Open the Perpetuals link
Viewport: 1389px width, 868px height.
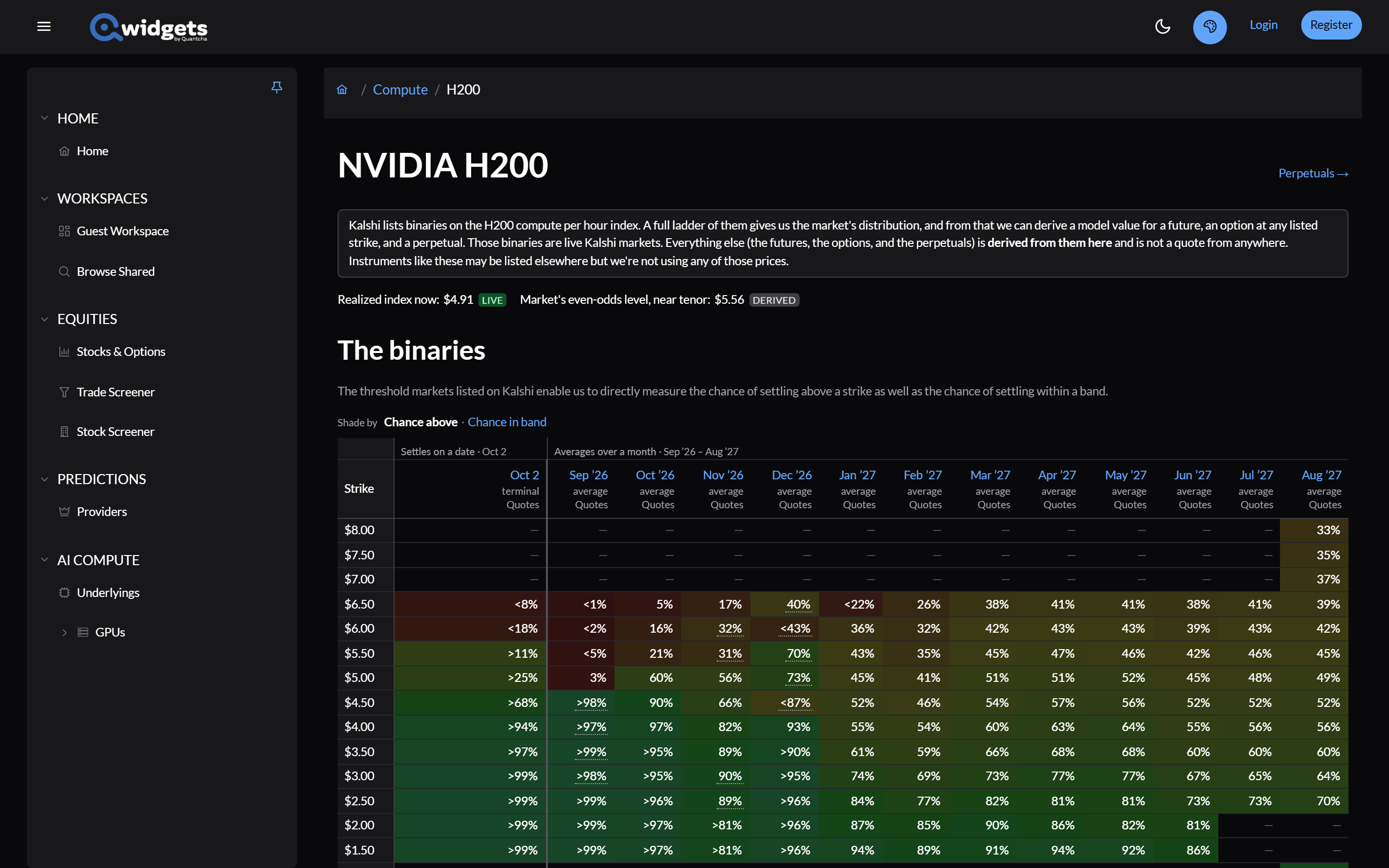1313,174
